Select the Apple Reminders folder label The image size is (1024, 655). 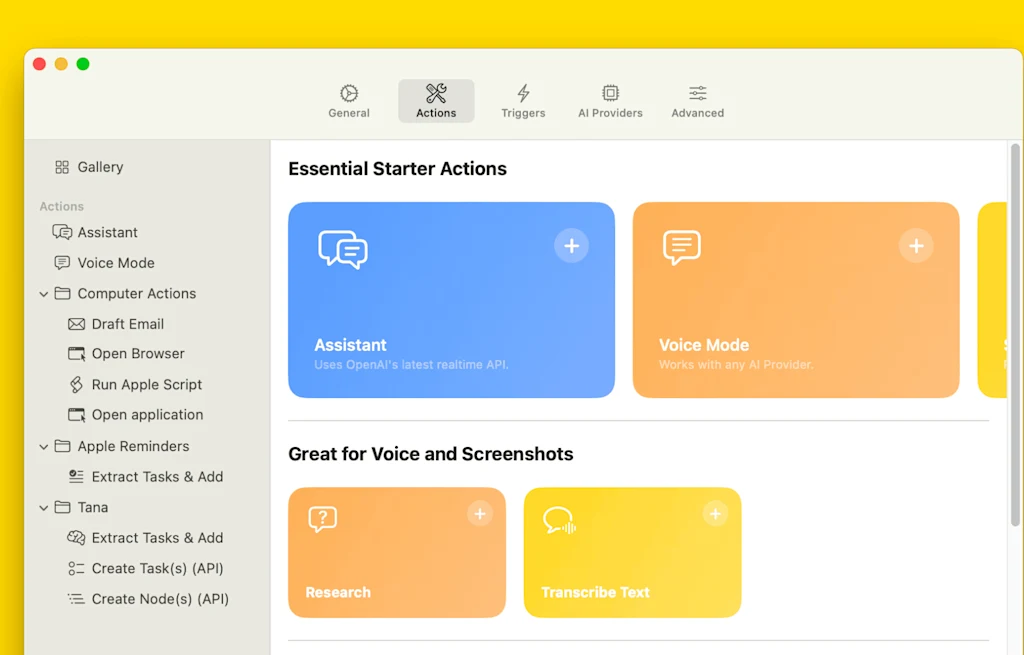coord(133,447)
